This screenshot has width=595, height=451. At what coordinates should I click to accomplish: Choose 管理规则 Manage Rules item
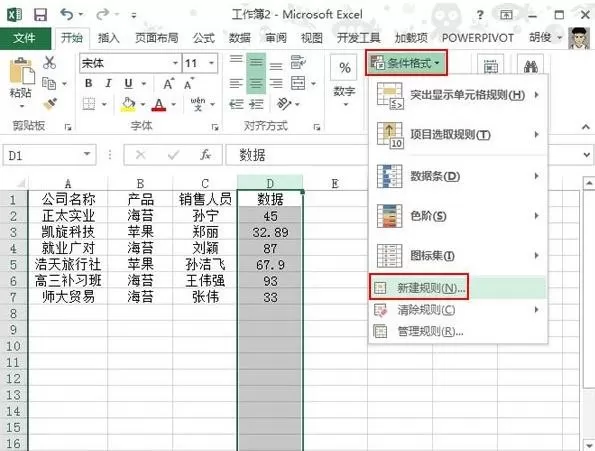pyautogui.click(x=458, y=332)
